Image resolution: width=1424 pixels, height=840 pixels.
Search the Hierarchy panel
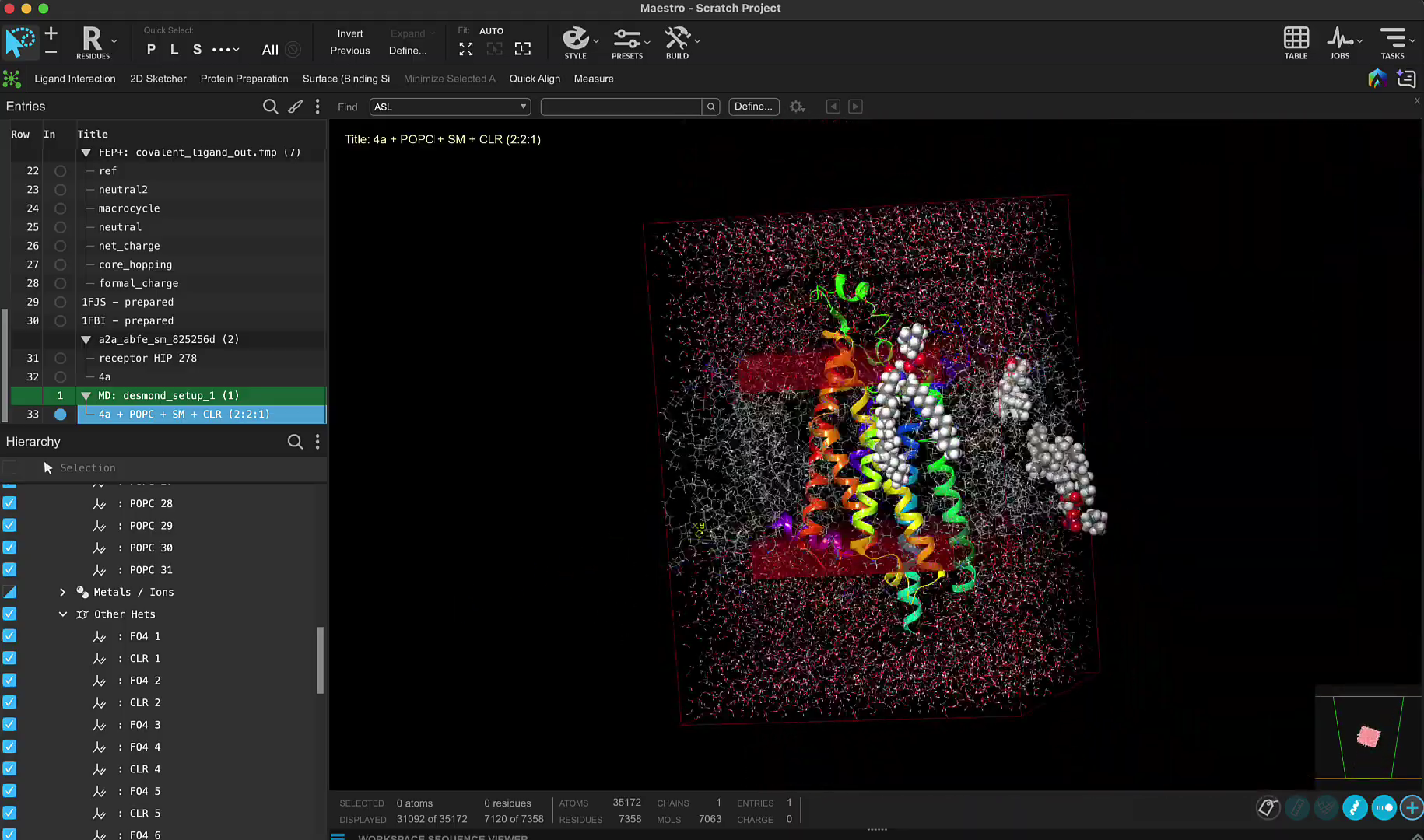pyautogui.click(x=295, y=442)
